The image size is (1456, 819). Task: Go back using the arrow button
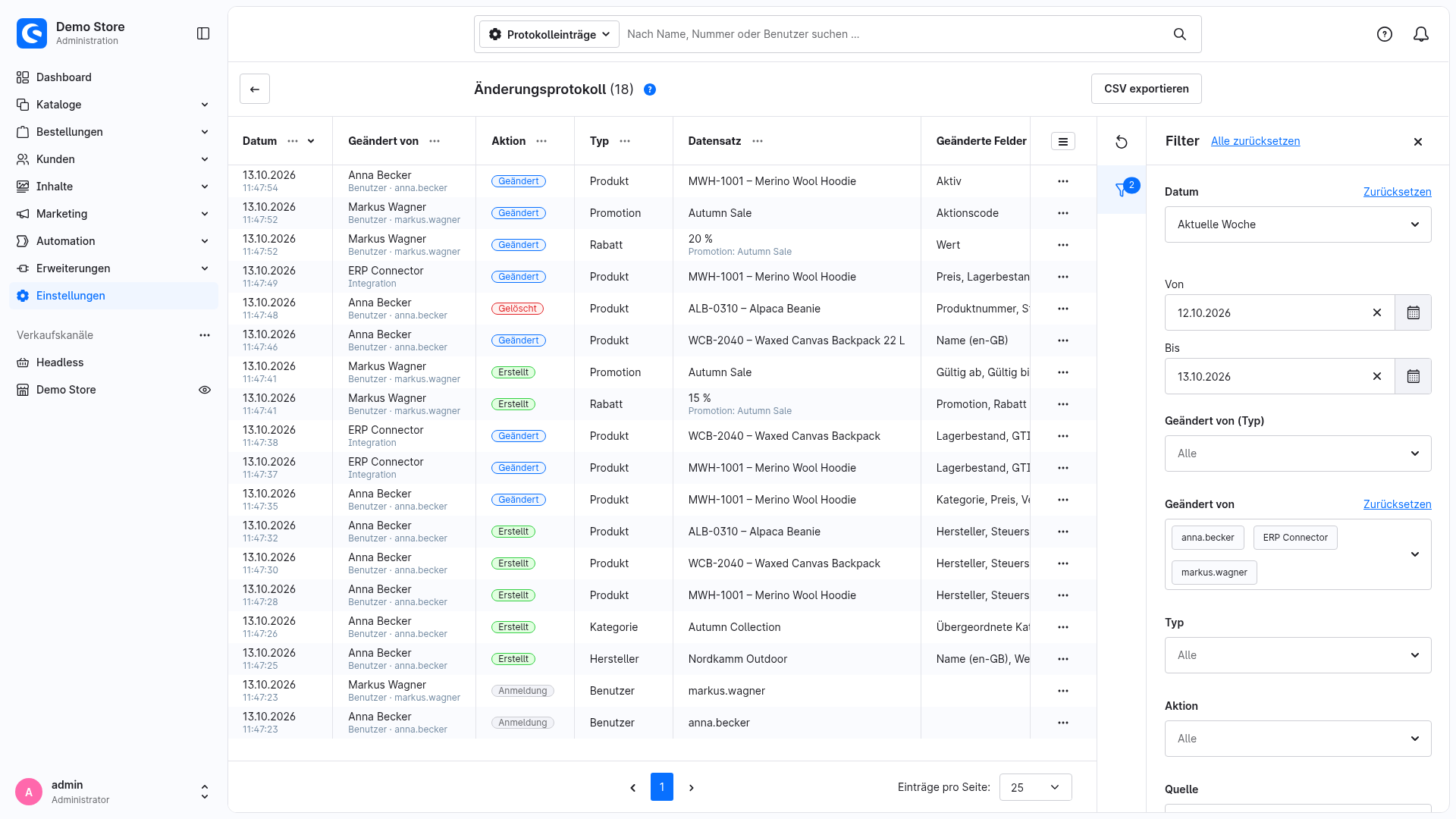(255, 89)
